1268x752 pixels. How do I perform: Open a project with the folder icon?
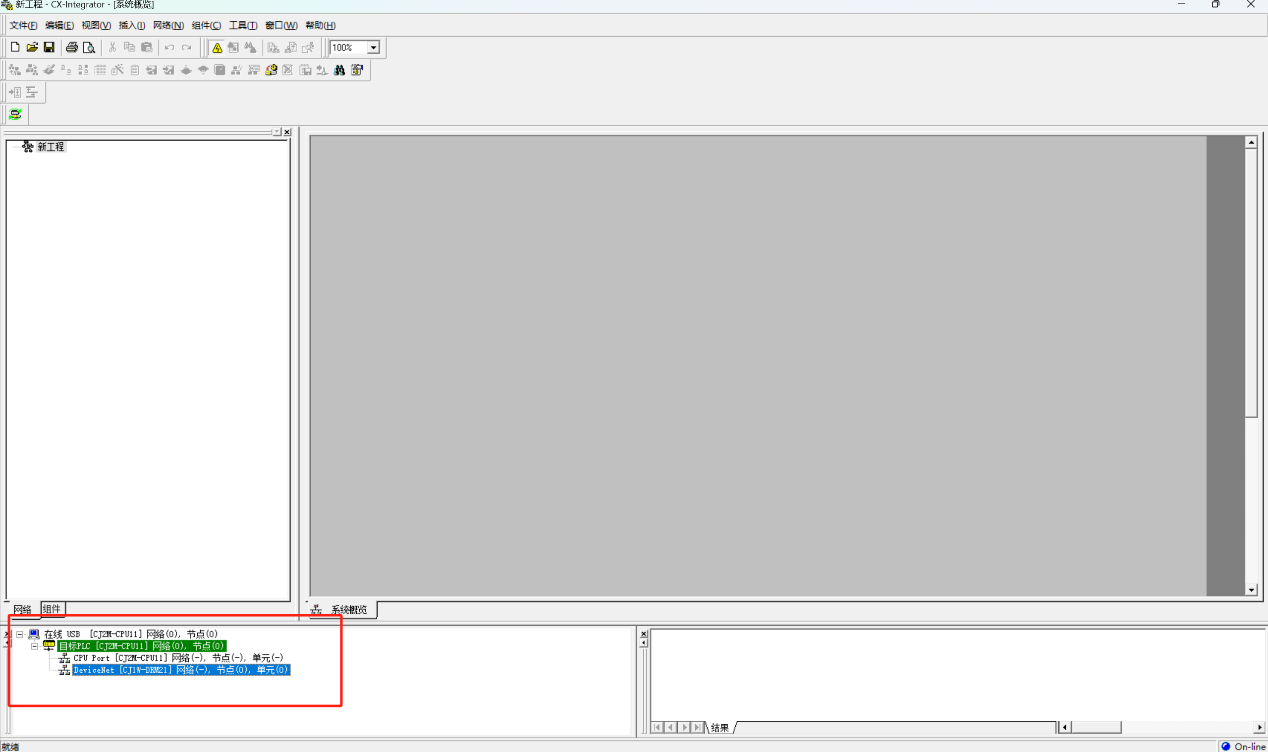click(32, 47)
